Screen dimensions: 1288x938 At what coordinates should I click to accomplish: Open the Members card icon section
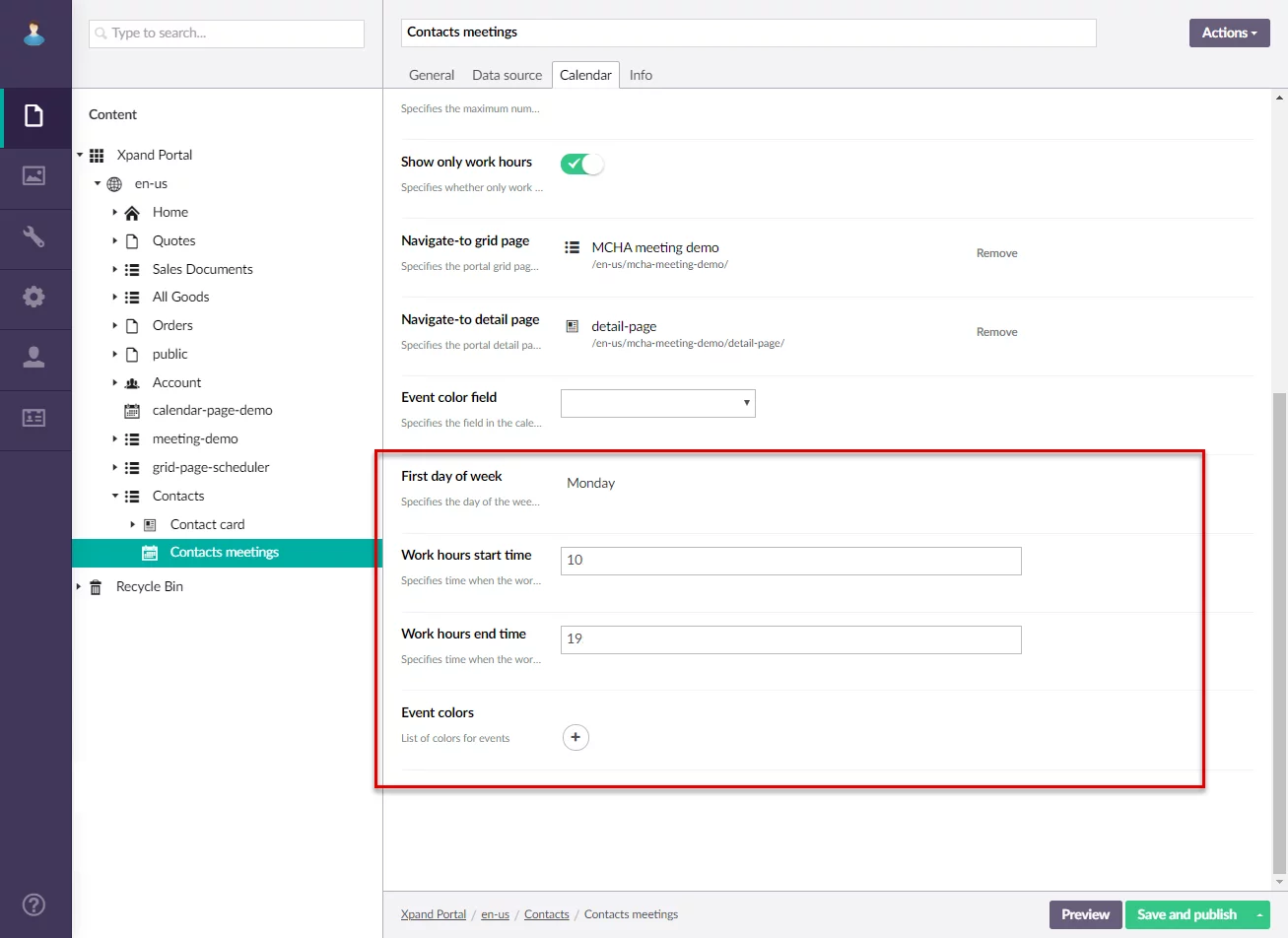[34, 418]
